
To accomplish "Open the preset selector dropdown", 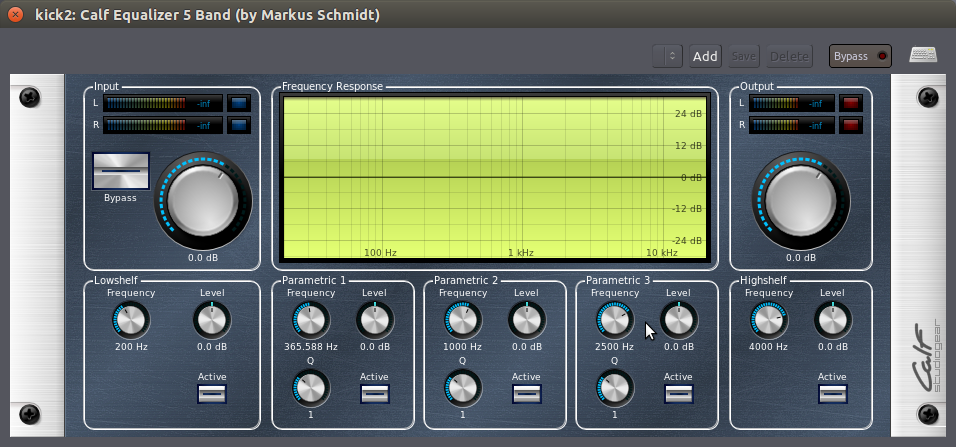I will click(x=667, y=56).
